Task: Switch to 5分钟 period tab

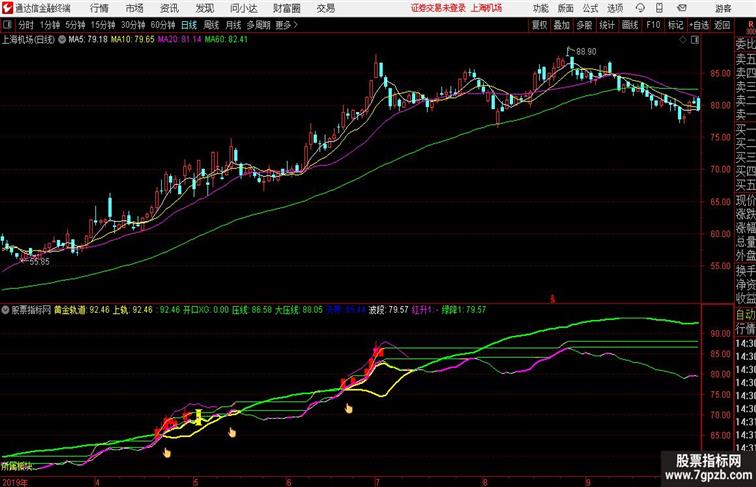Action: coord(75,25)
